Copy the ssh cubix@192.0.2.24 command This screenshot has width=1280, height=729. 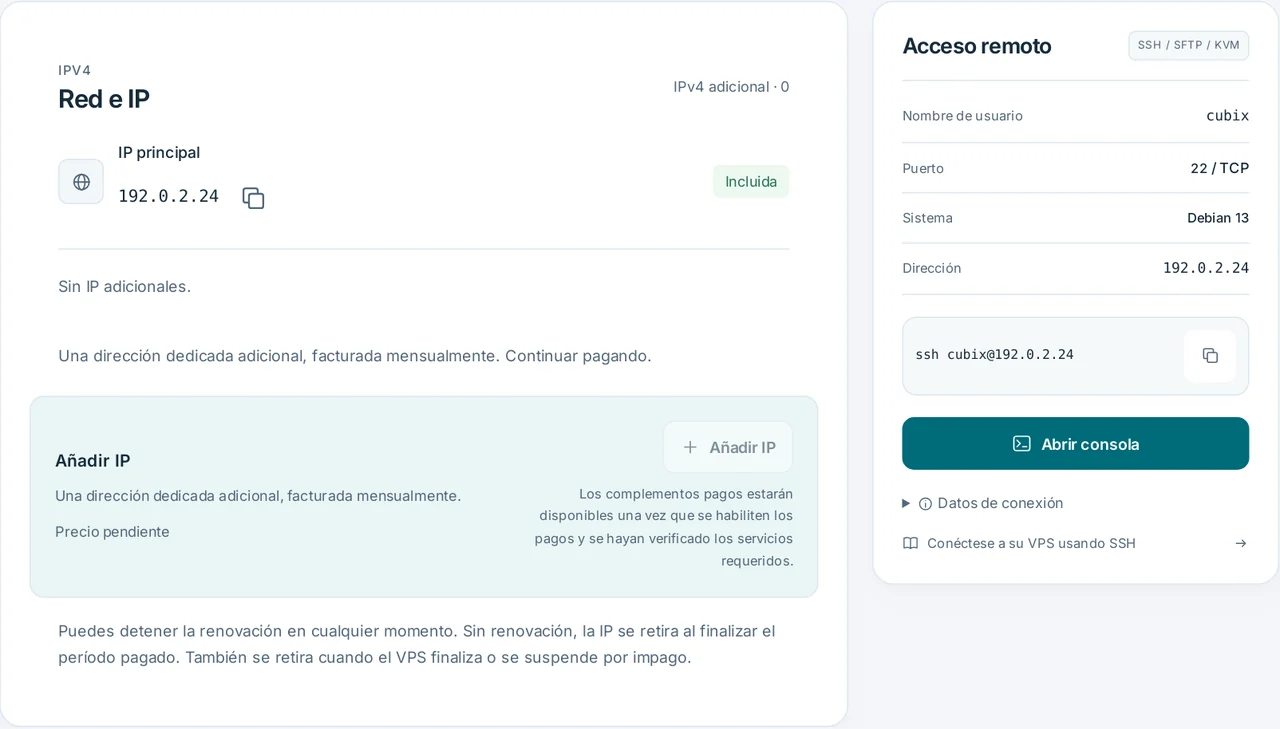1210,356
